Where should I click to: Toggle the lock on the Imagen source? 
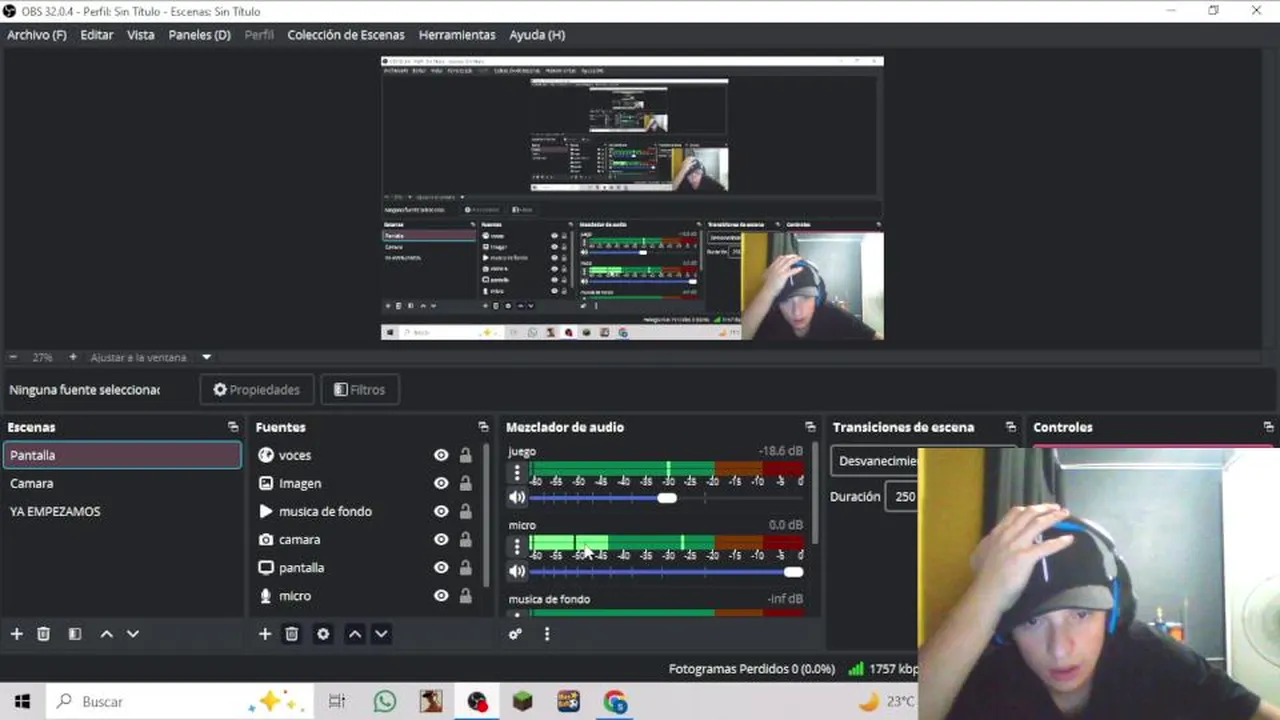tap(465, 483)
